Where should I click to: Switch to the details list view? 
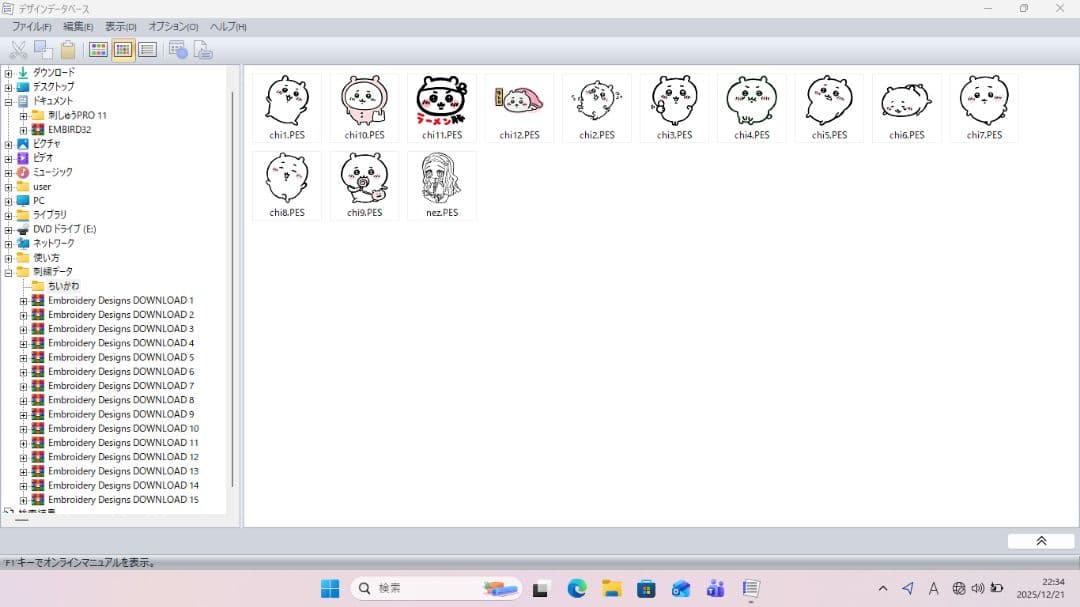[x=147, y=50]
